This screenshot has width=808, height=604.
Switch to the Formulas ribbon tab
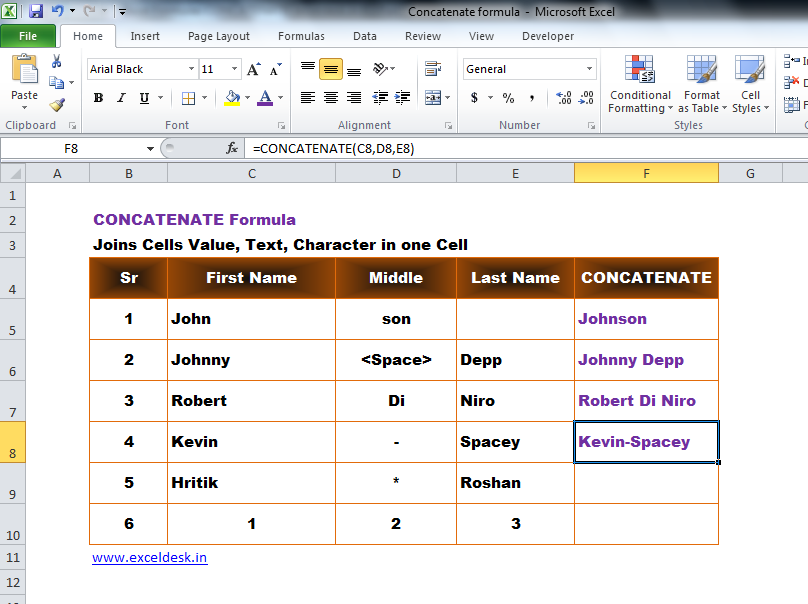click(x=301, y=35)
